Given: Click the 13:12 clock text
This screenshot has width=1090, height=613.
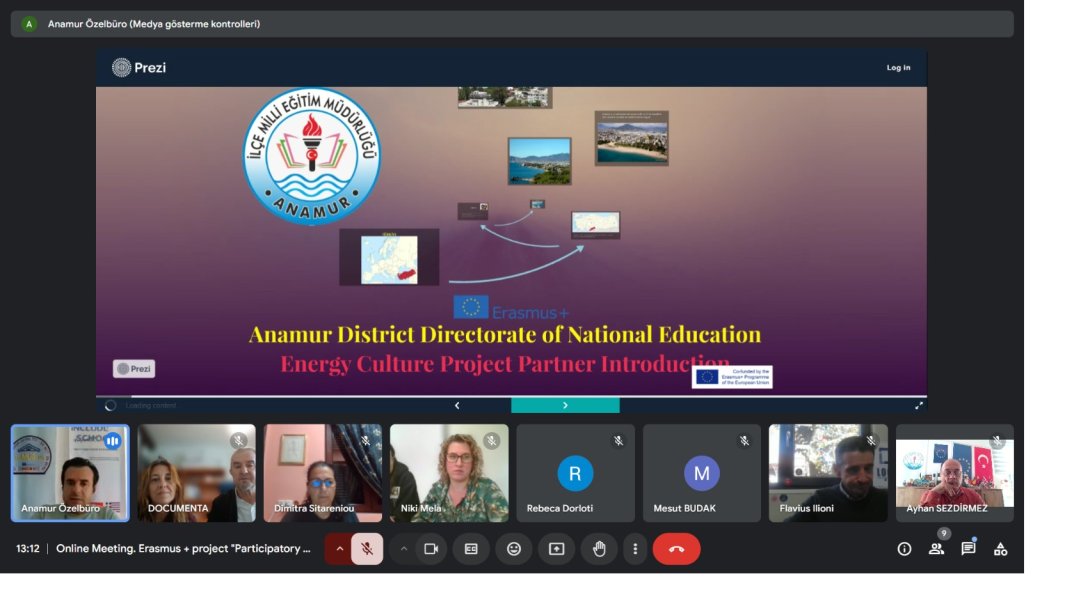Looking at the screenshot, I should 28,549.
